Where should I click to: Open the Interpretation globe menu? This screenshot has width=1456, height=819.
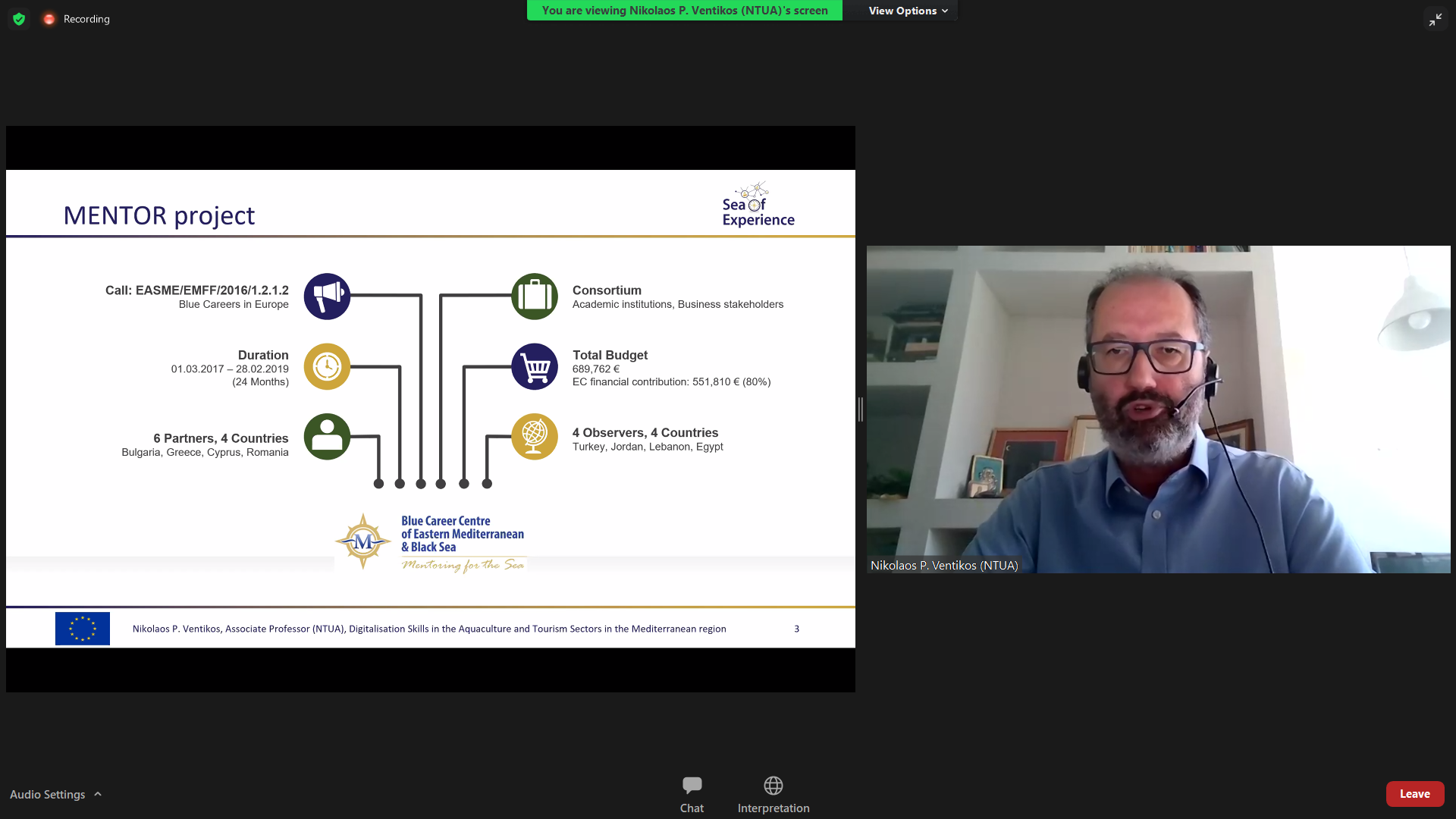(773, 794)
